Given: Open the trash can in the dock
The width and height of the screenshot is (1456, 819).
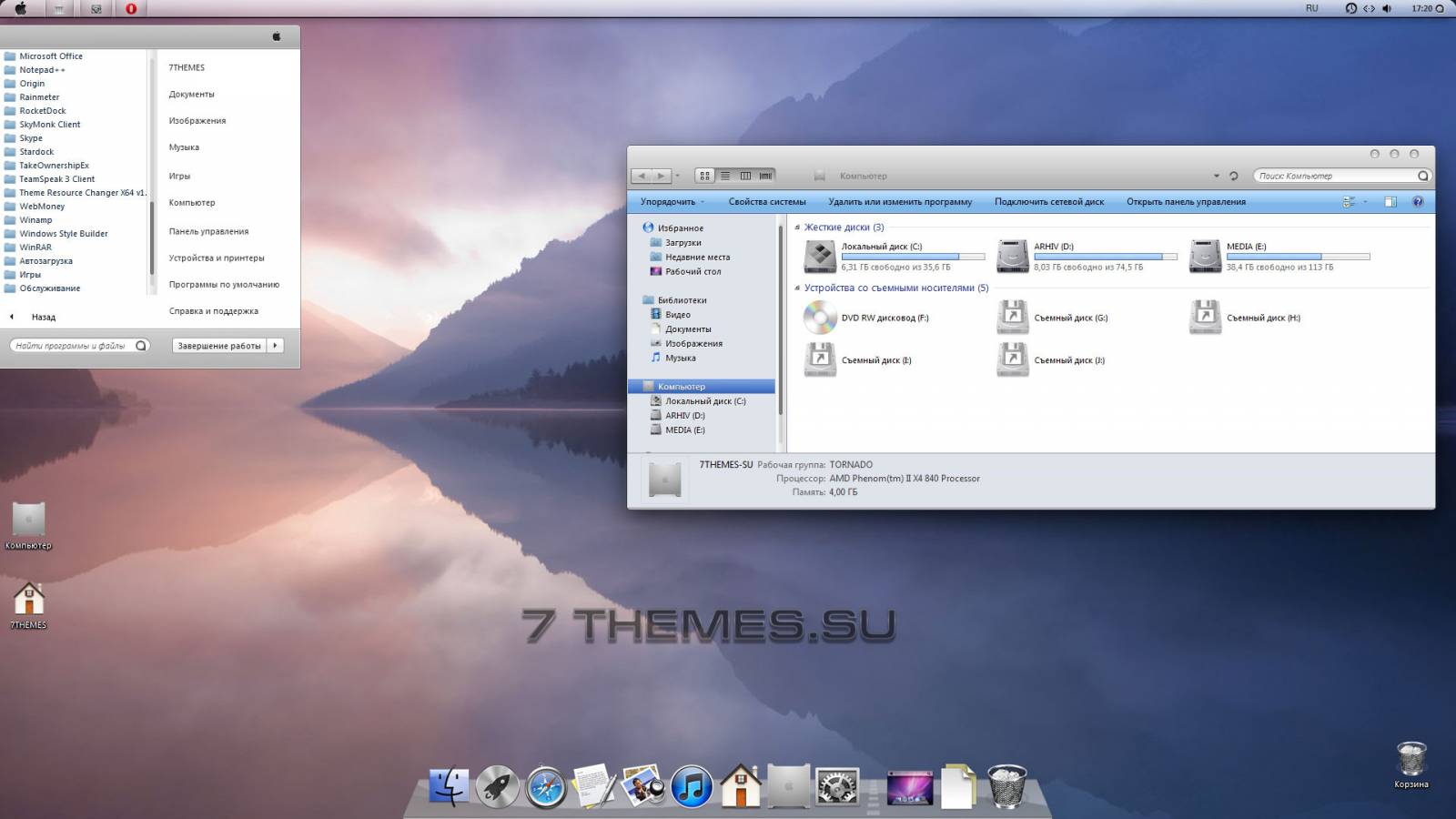Looking at the screenshot, I should pyautogui.click(x=1007, y=786).
